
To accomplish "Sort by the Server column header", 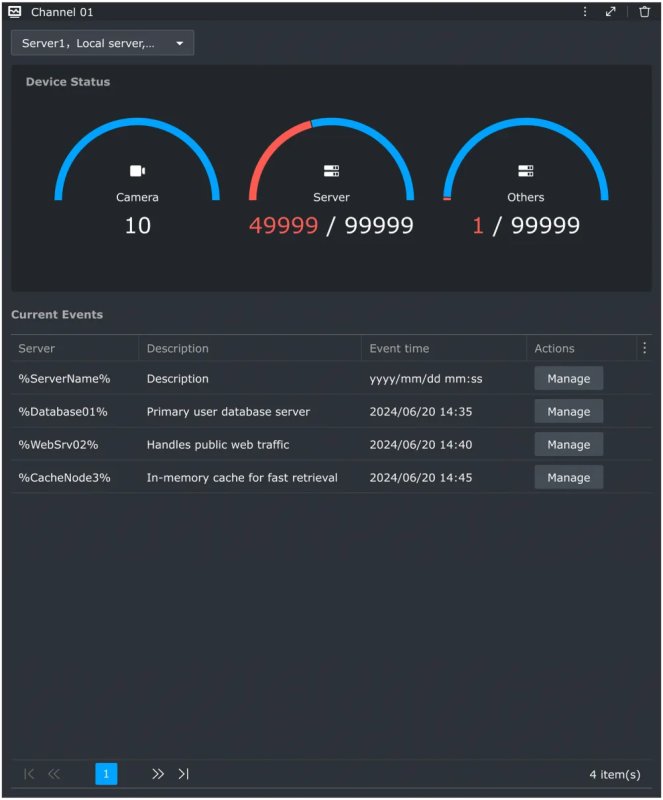I will click(x=37, y=348).
